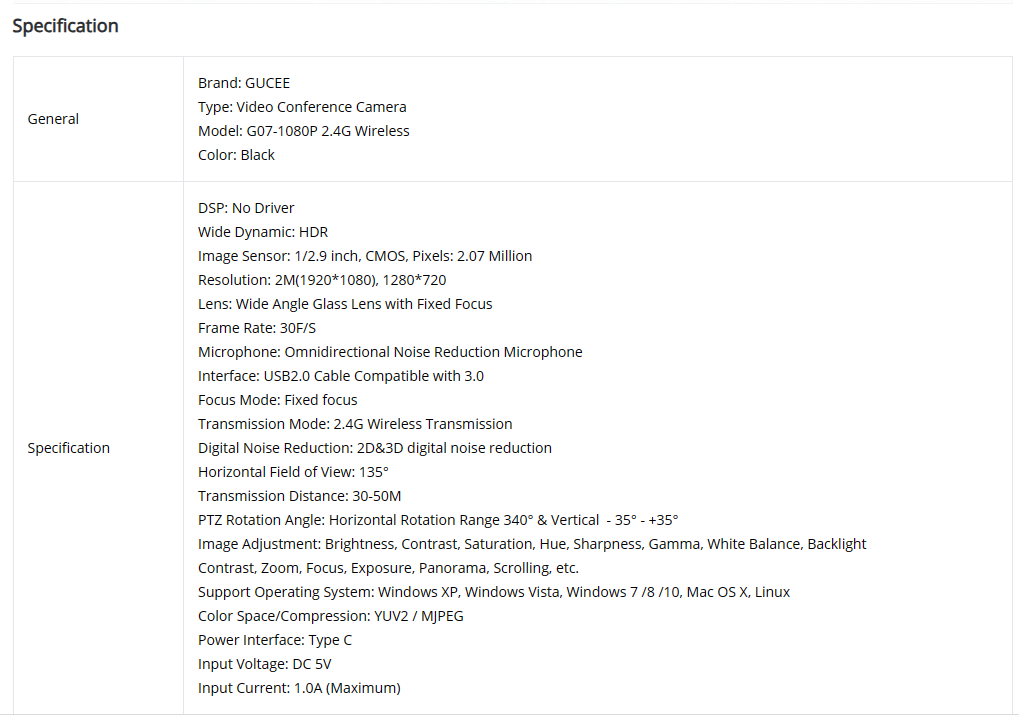Click the Resolution: 2M(1920*1080) line
Viewport: 1019px width, 715px height.
(x=322, y=280)
